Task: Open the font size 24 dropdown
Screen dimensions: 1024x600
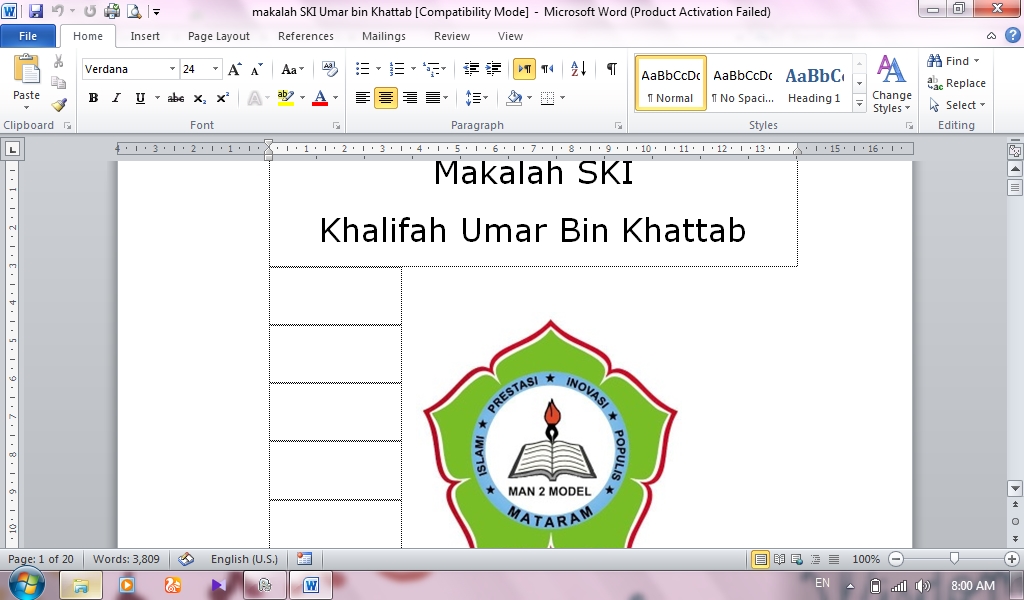Action: click(x=215, y=69)
